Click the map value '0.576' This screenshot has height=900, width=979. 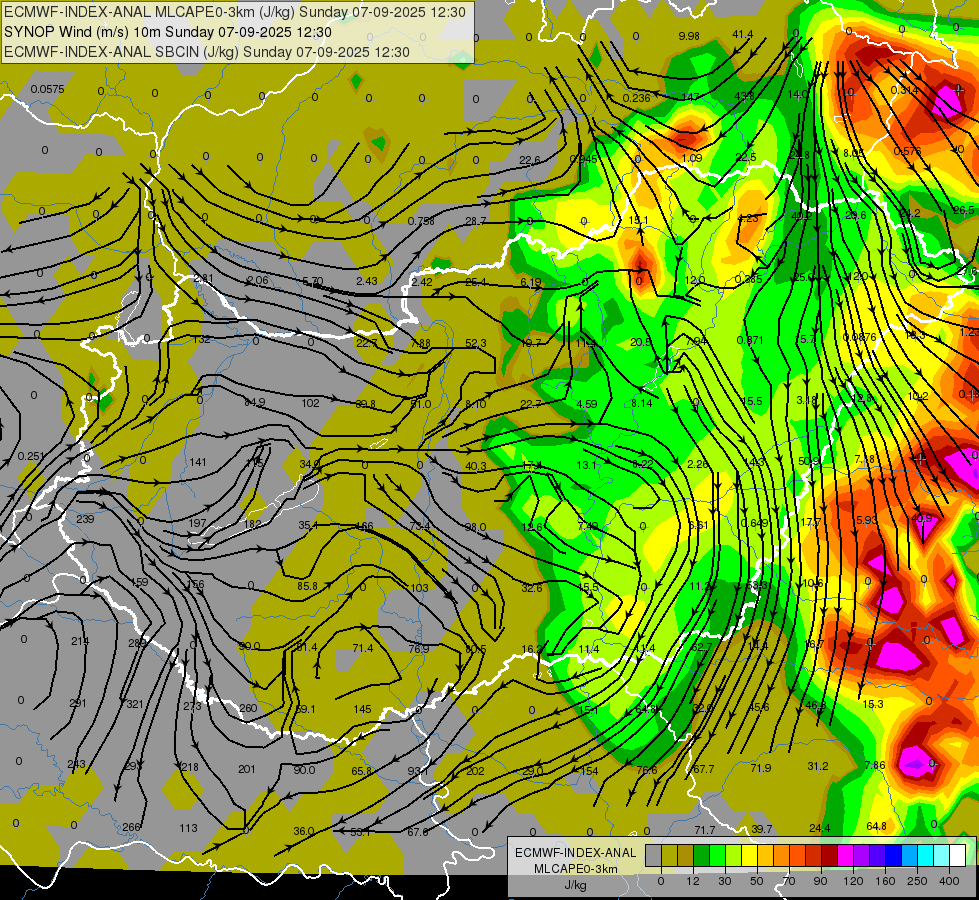(x=907, y=151)
